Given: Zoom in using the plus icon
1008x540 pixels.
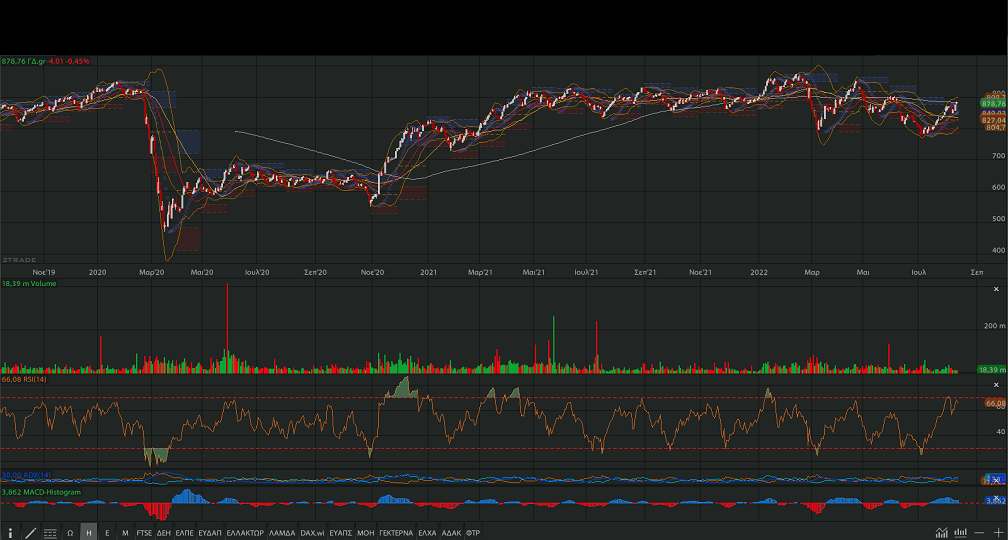Looking at the screenshot, I should pyautogui.click(x=997, y=533).
